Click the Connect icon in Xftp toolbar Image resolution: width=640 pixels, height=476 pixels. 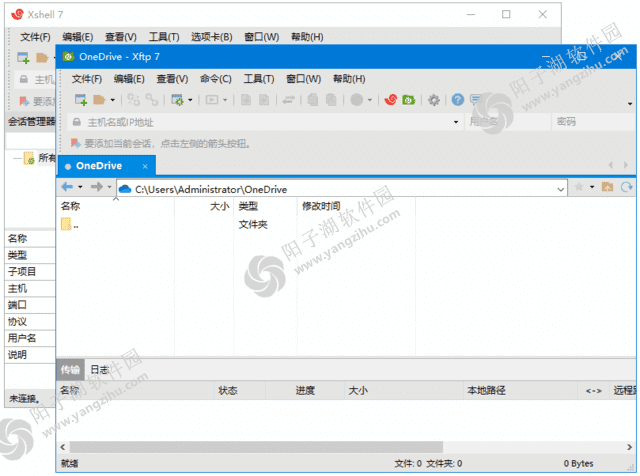(x=133, y=100)
